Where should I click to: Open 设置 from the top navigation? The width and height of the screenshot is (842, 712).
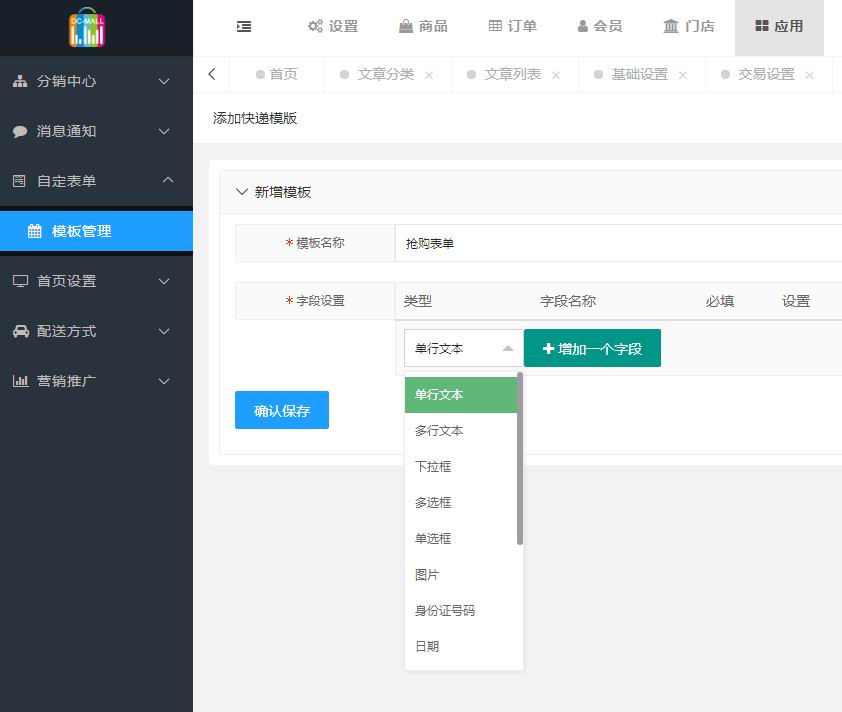tap(332, 27)
